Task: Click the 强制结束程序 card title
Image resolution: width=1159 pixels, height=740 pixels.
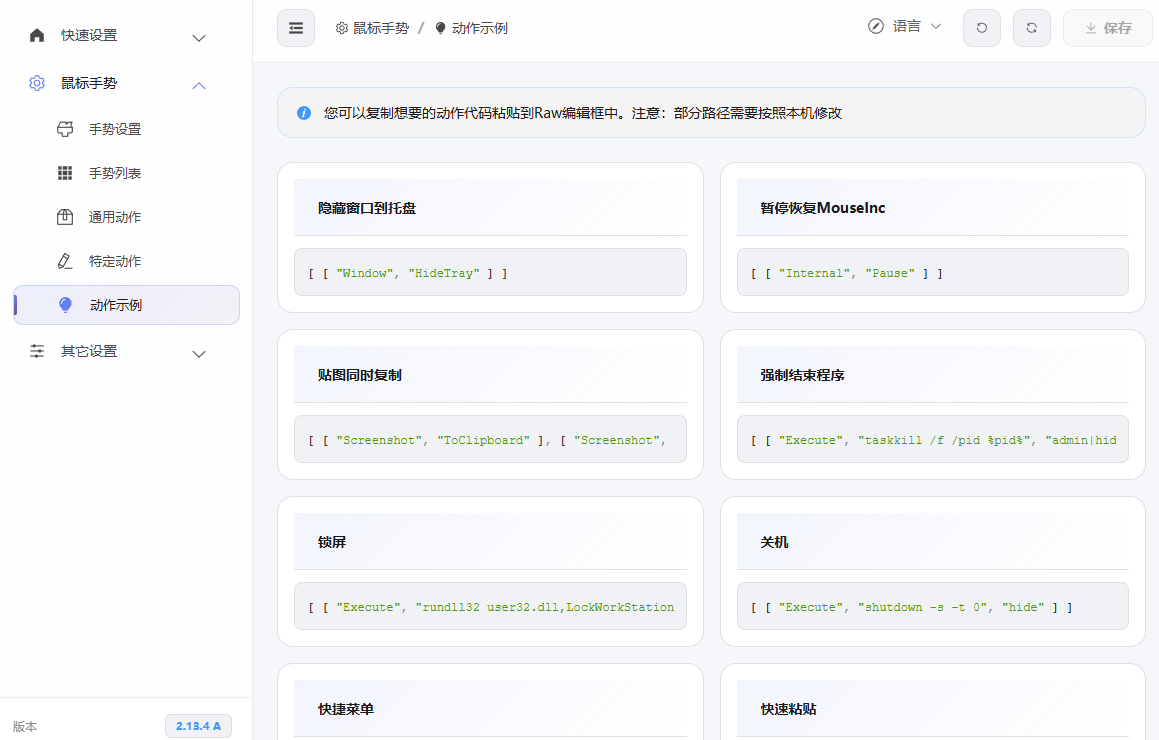Action: tap(803, 376)
